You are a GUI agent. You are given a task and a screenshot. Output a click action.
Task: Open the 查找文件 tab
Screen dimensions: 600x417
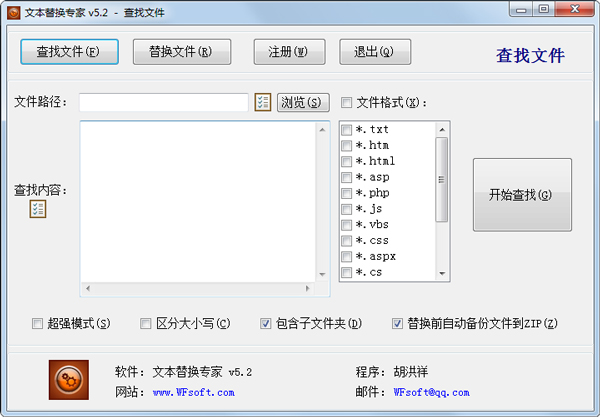[x=69, y=51]
